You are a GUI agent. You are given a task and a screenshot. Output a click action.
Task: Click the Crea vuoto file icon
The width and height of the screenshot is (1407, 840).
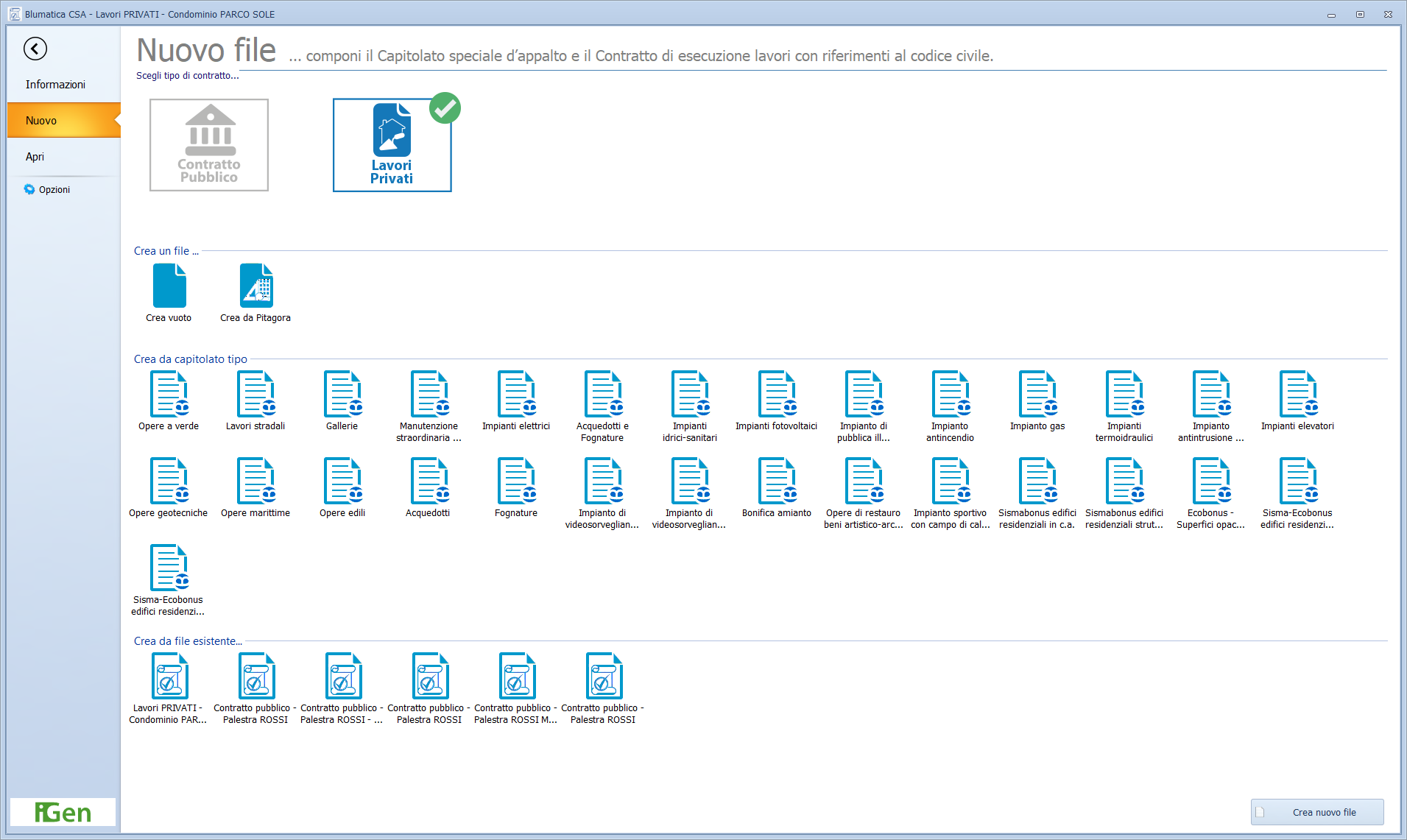169,286
